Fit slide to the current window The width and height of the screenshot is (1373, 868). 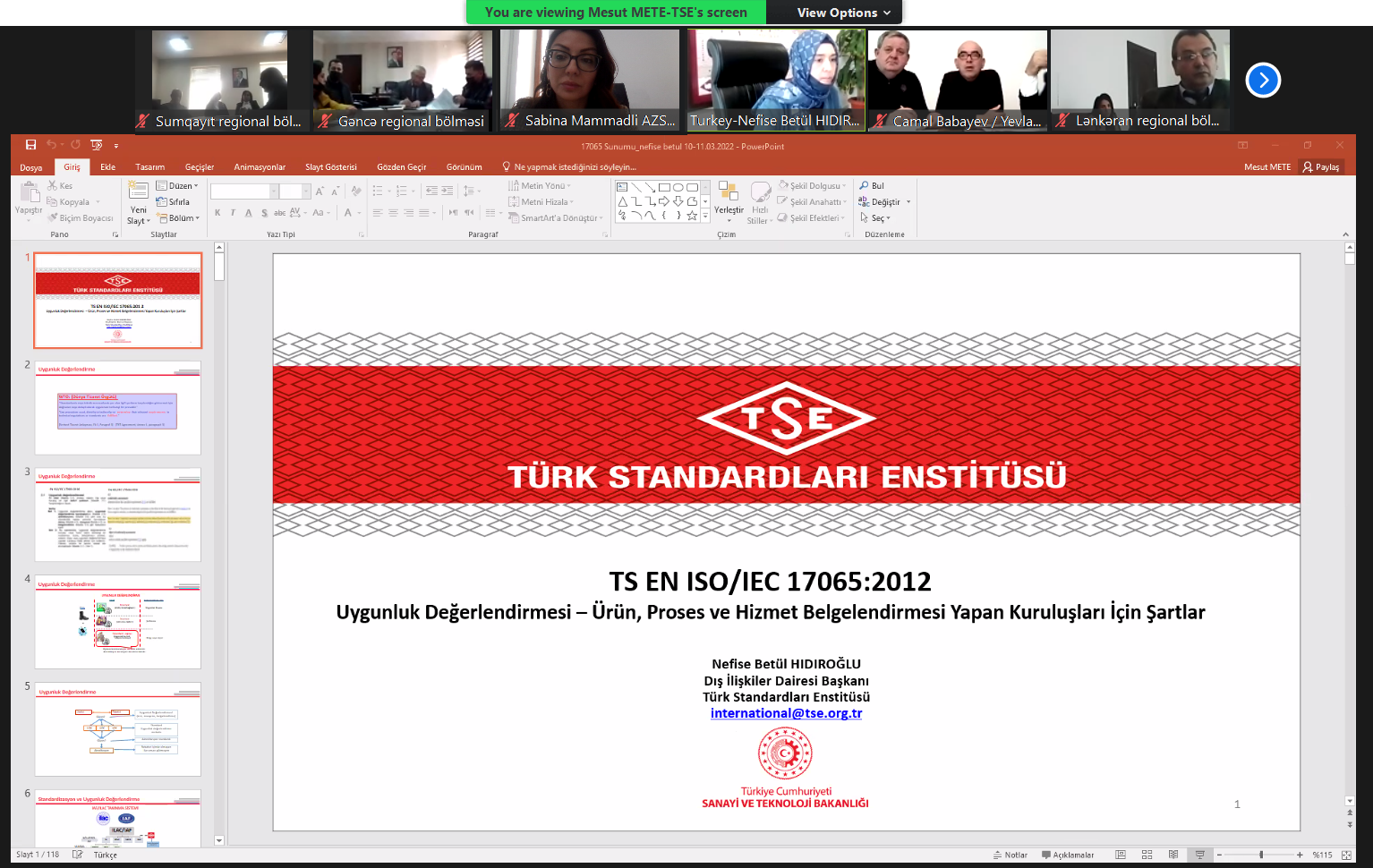click(x=1345, y=855)
